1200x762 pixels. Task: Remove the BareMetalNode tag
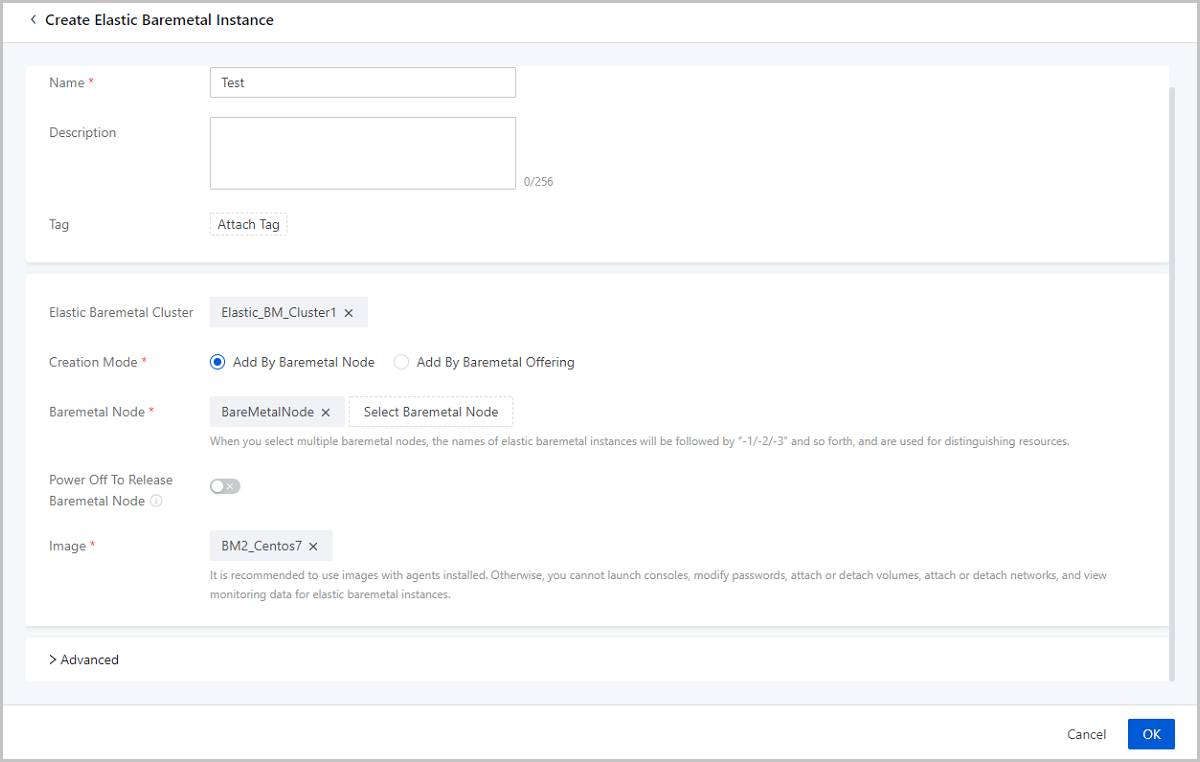326,412
